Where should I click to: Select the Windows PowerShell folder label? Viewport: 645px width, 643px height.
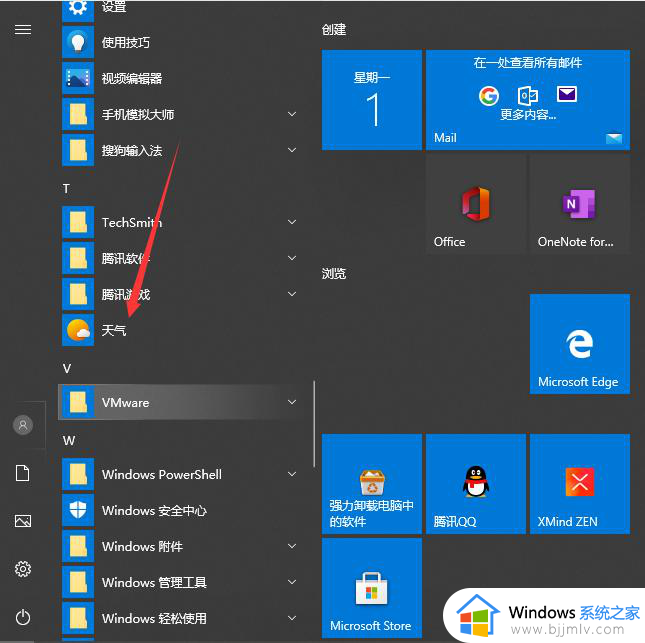(x=162, y=474)
